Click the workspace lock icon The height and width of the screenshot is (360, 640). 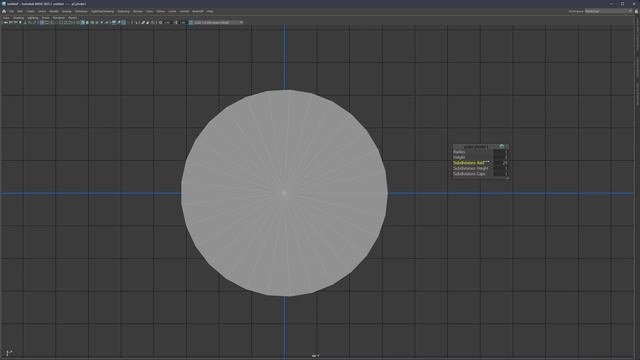pyautogui.click(x=636, y=11)
